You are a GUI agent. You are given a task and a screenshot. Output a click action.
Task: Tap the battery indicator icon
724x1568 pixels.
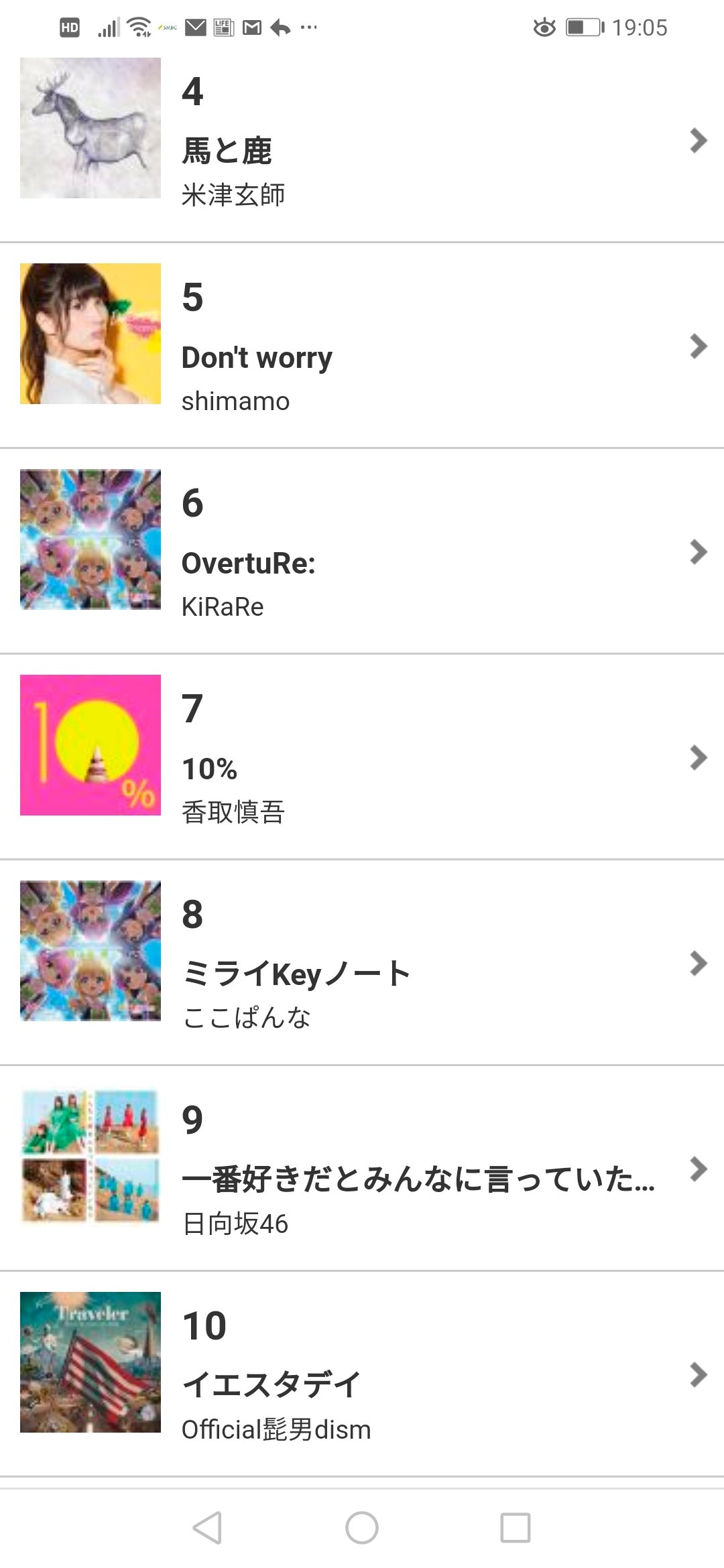pyautogui.click(x=585, y=27)
